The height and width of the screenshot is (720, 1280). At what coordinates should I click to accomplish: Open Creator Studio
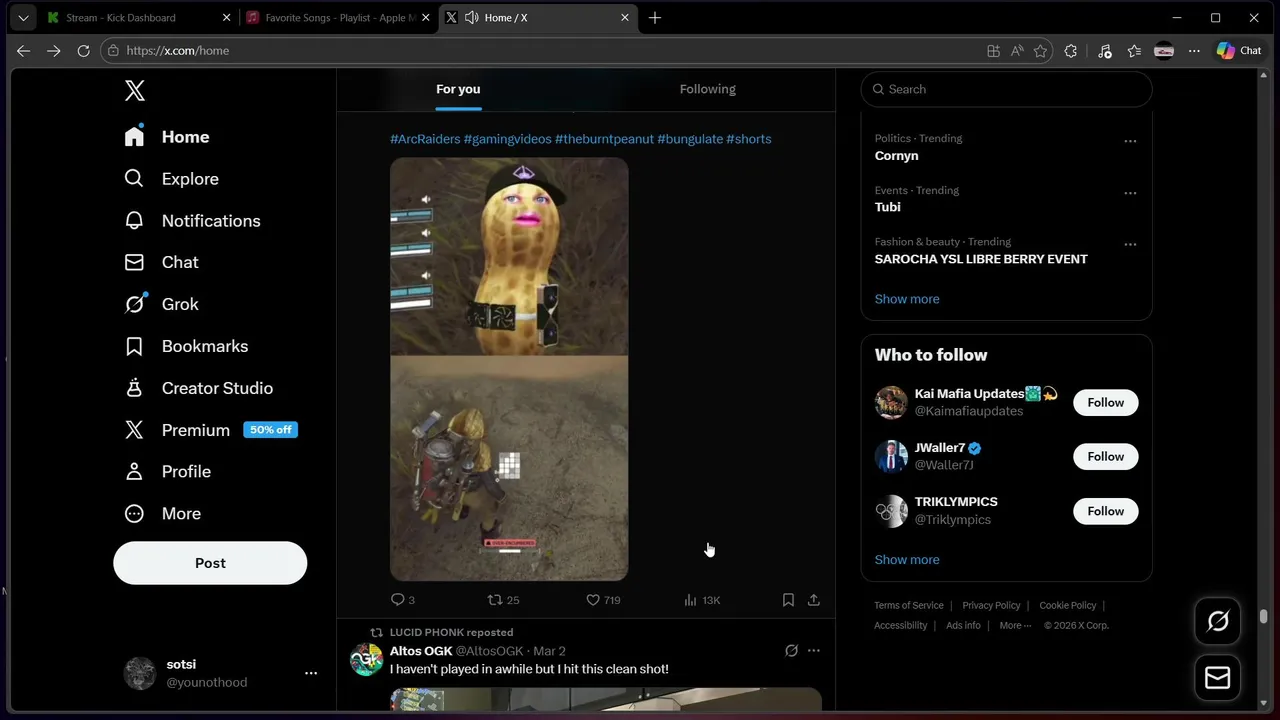point(198,388)
